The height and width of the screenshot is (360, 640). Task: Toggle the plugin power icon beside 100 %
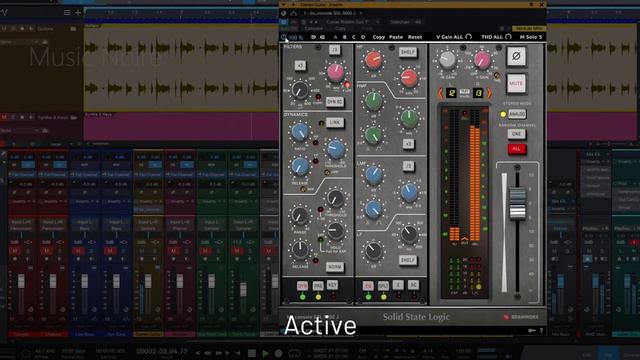click(284, 37)
